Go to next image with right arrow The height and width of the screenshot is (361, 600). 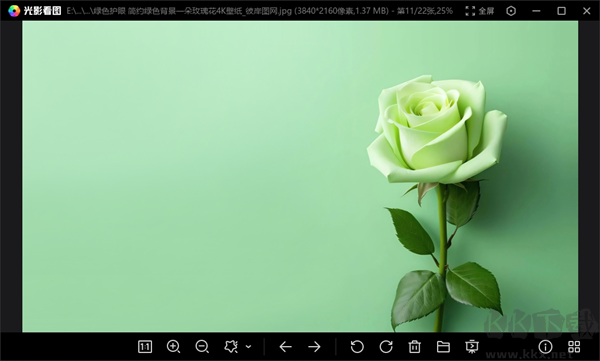tap(314, 347)
